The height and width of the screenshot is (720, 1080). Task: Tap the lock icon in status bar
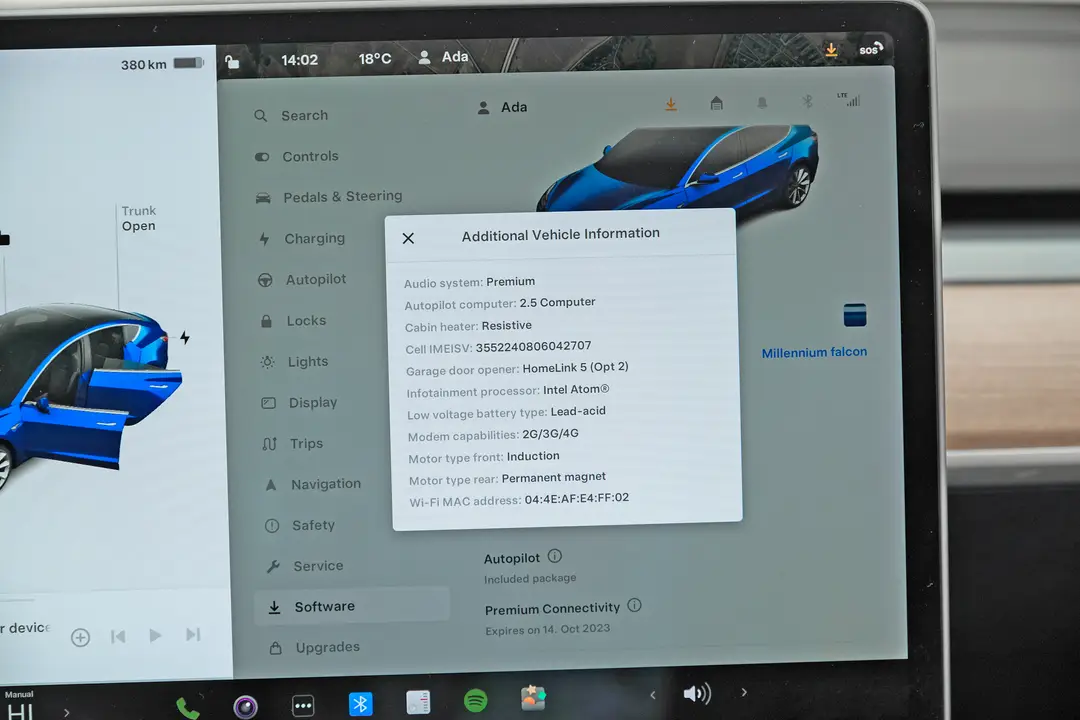pos(233,62)
